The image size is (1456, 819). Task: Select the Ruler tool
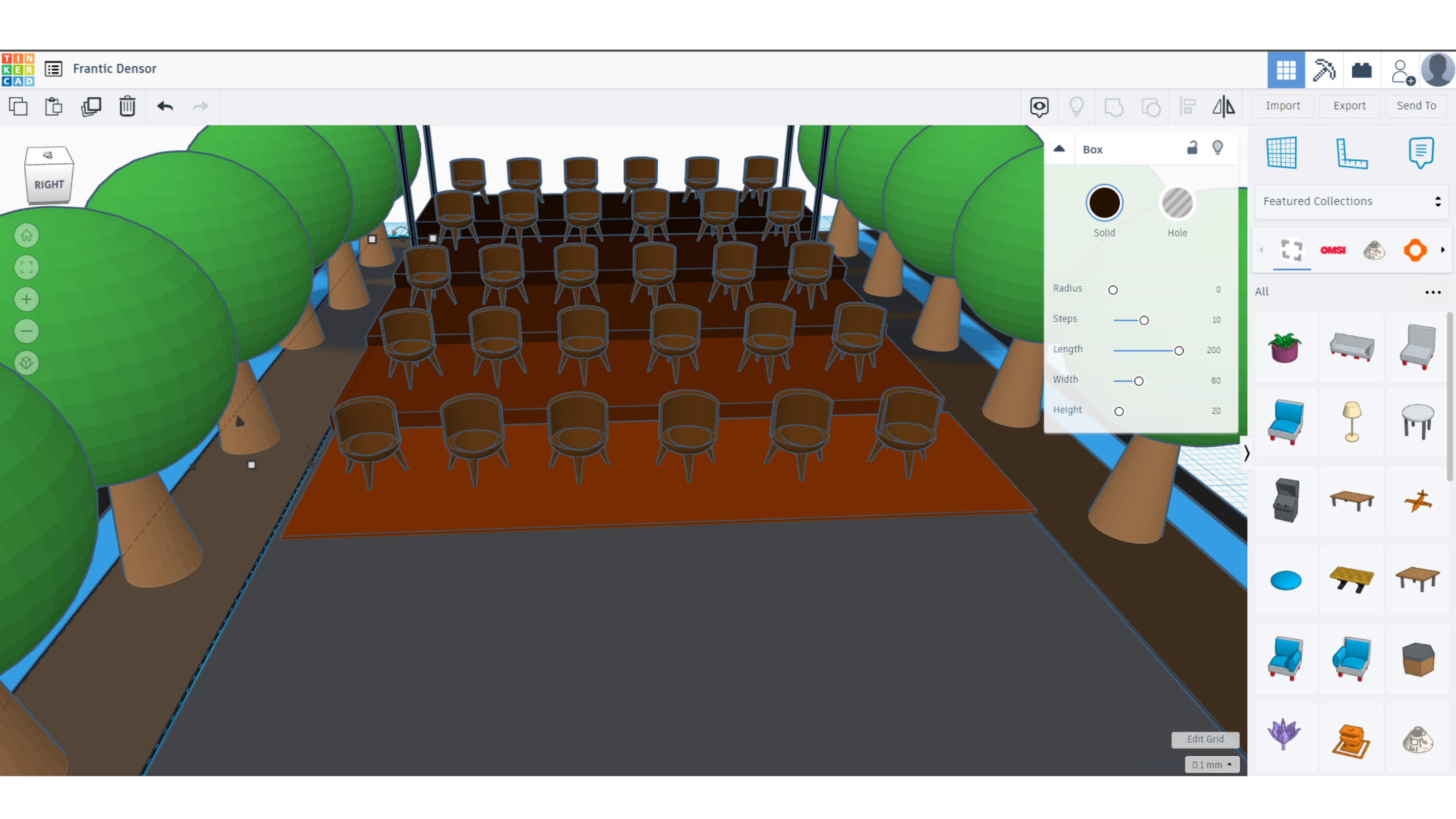click(1351, 153)
